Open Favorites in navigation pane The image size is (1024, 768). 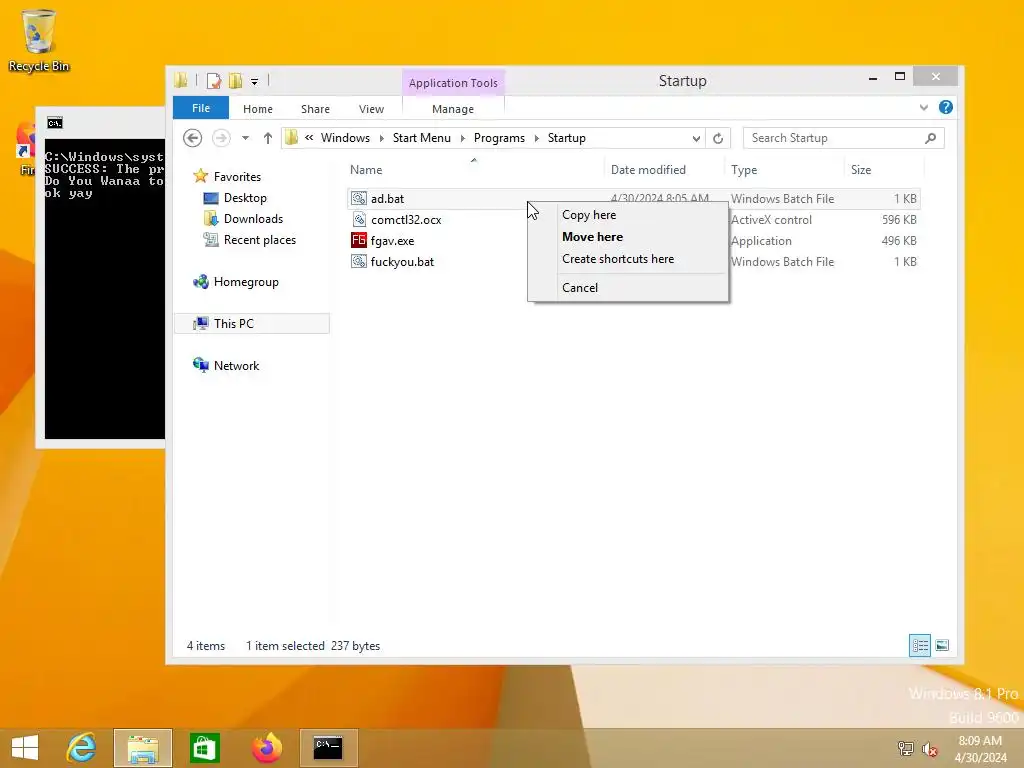(237, 177)
